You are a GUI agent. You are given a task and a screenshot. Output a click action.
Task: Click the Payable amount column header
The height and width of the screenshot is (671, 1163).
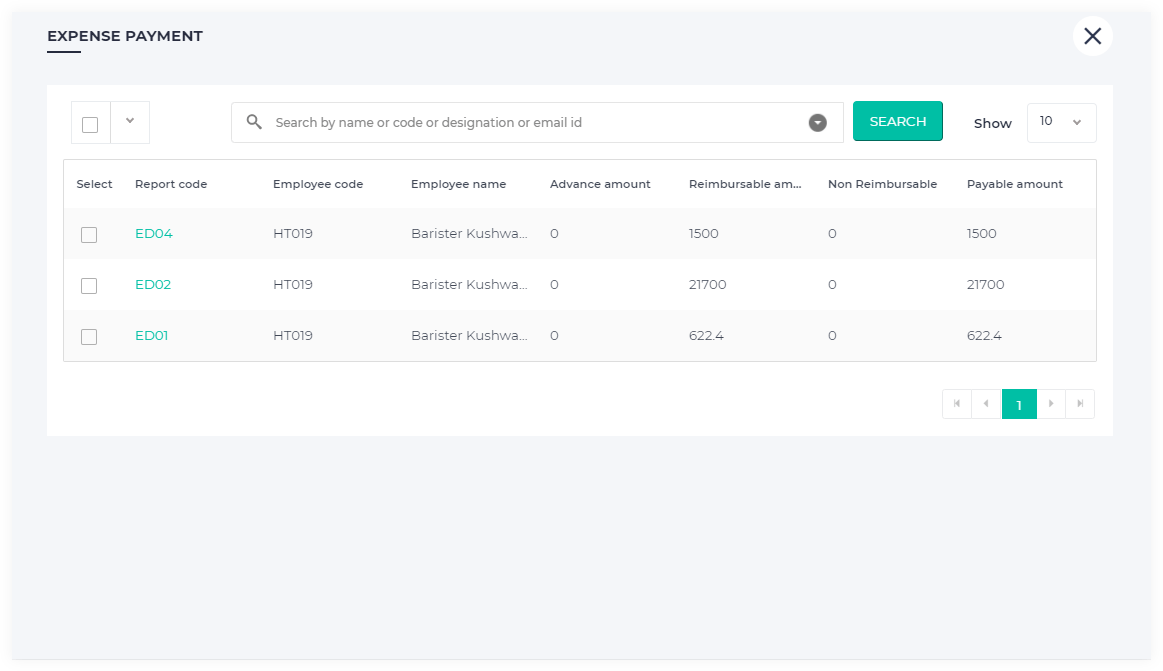pos(1015,184)
